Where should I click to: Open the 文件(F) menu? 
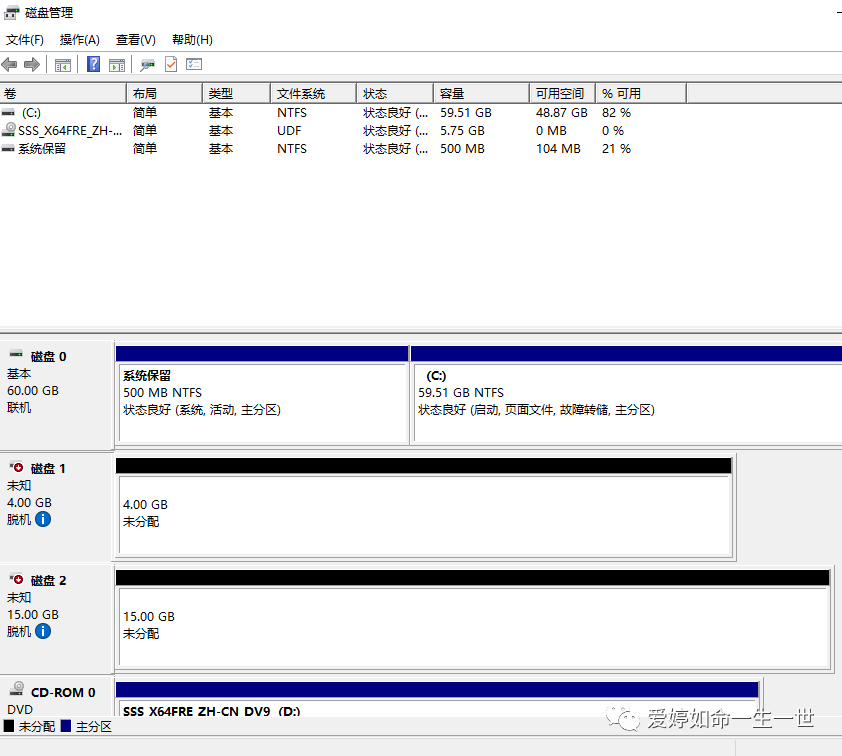pos(25,40)
